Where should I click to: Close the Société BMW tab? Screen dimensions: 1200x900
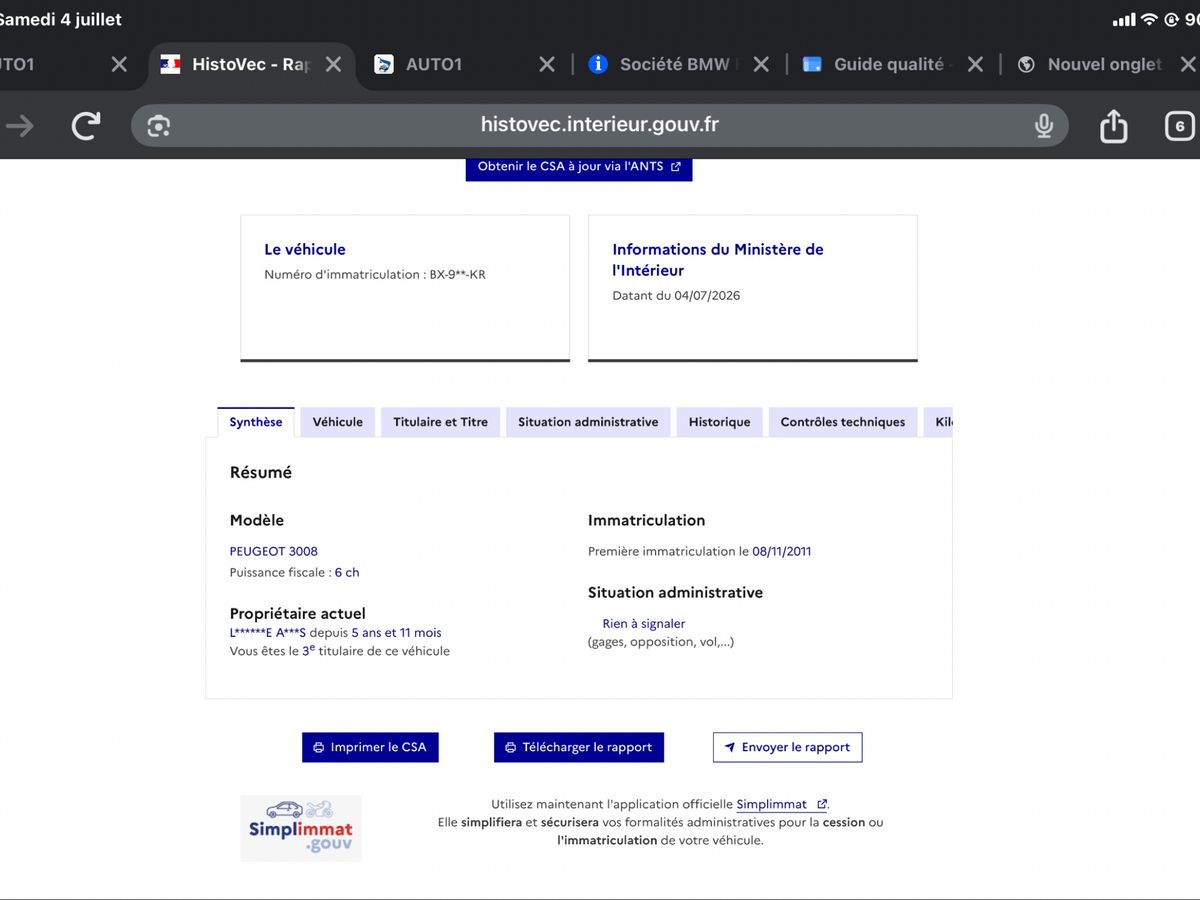point(761,64)
